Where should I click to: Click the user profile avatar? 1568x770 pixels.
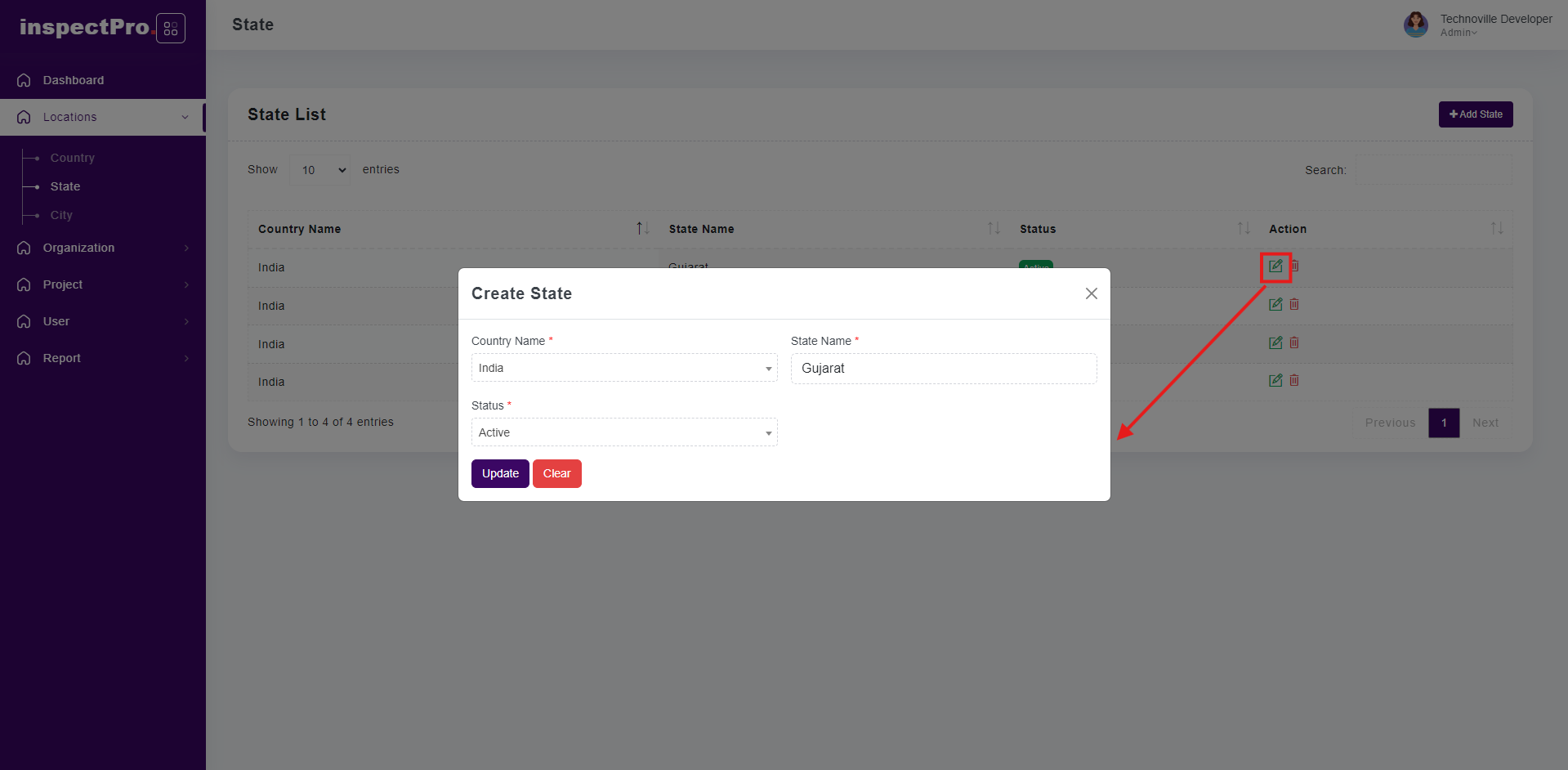[1415, 25]
